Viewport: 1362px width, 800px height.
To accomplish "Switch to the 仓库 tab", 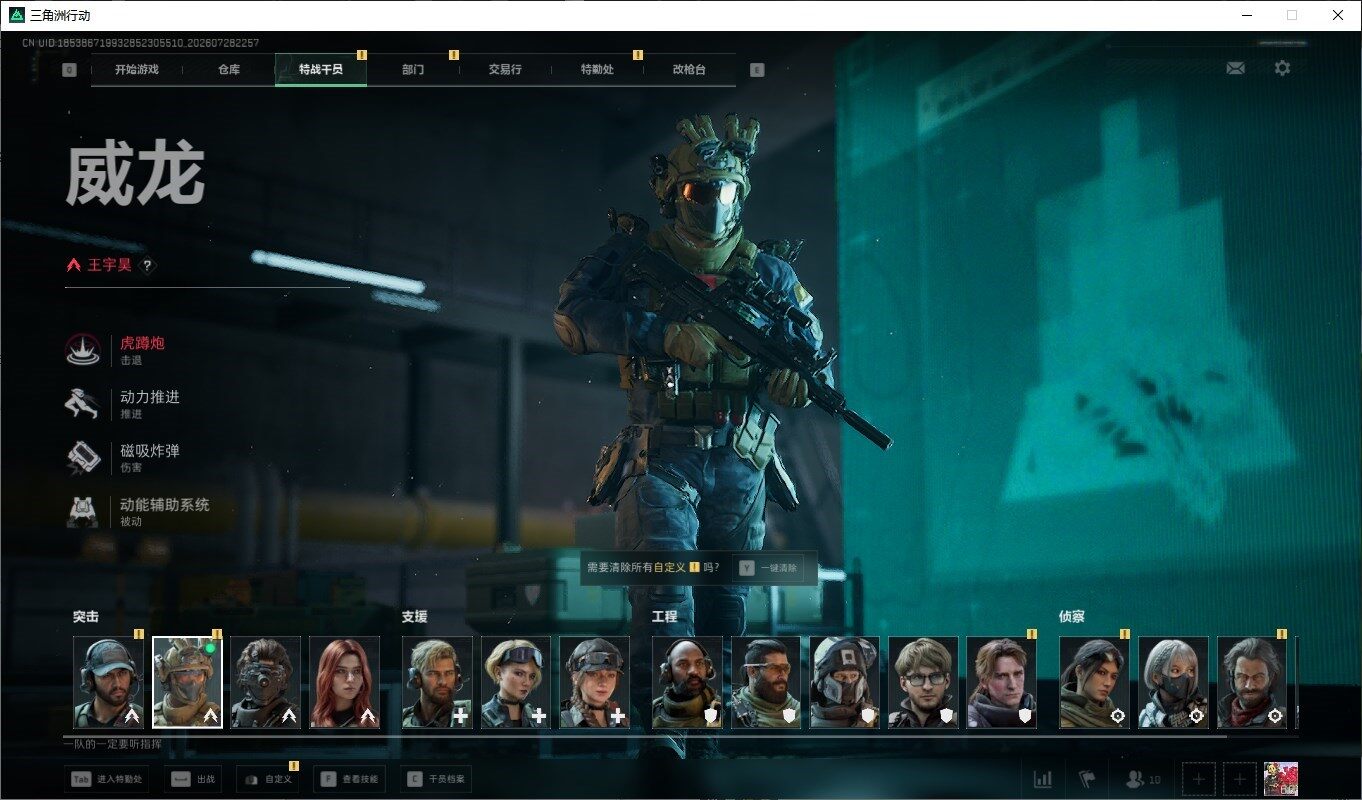I will pos(229,70).
